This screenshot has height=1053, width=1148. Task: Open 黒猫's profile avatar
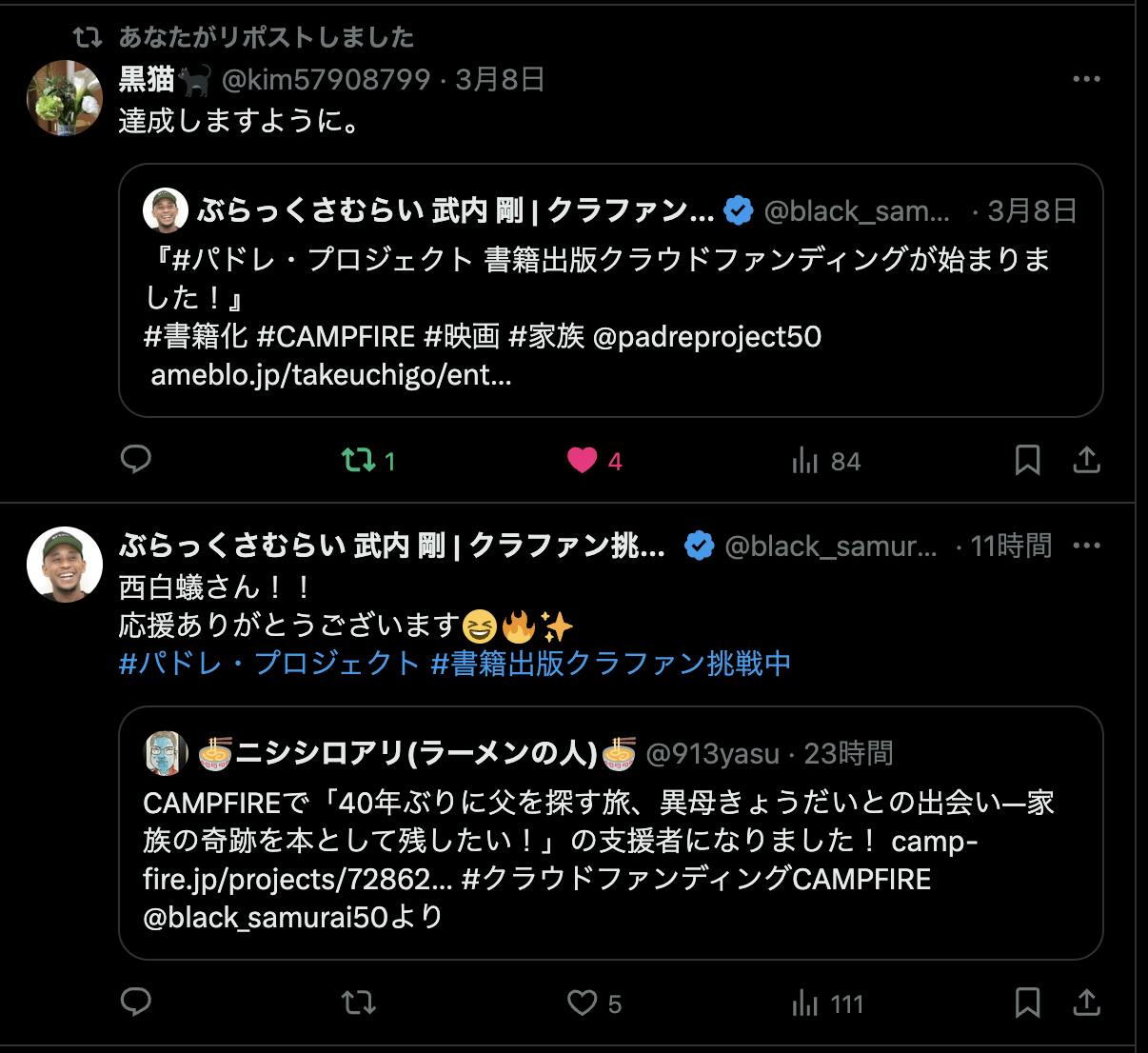64,98
